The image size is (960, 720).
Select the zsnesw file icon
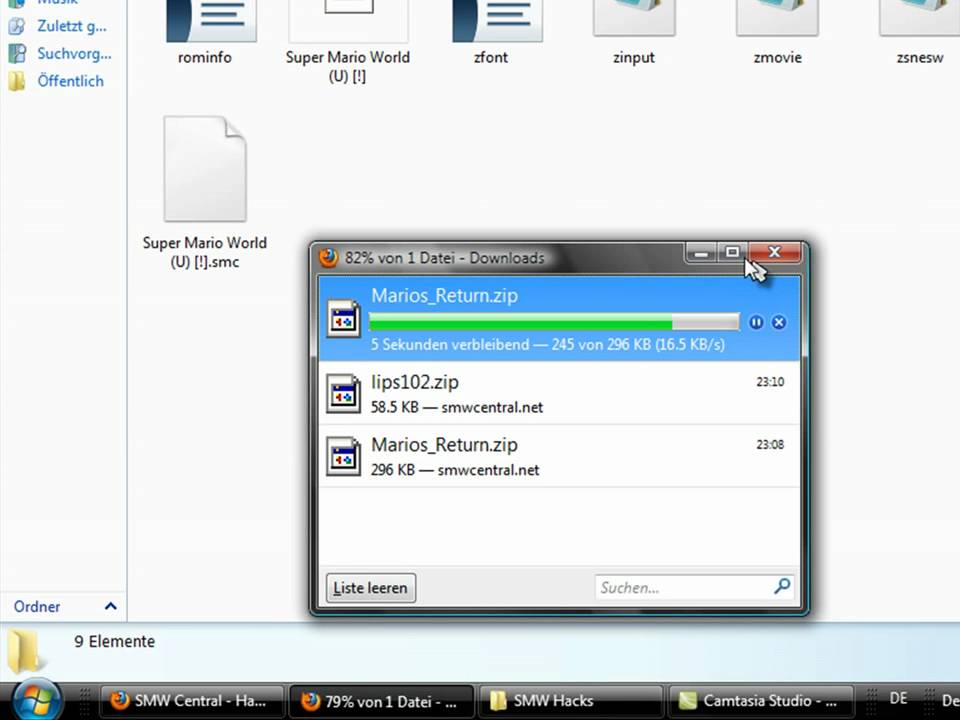920,18
